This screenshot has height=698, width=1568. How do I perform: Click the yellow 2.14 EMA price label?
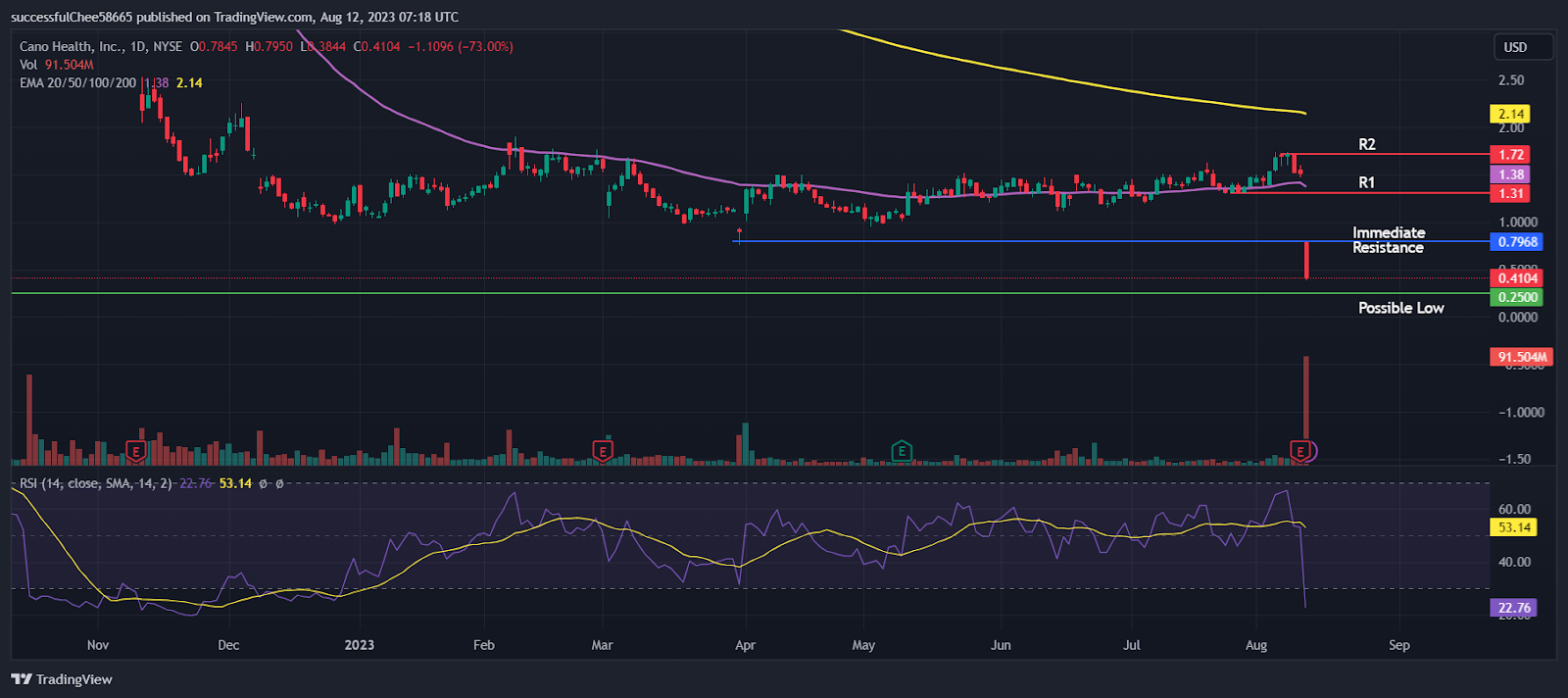[x=1511, y=114]
